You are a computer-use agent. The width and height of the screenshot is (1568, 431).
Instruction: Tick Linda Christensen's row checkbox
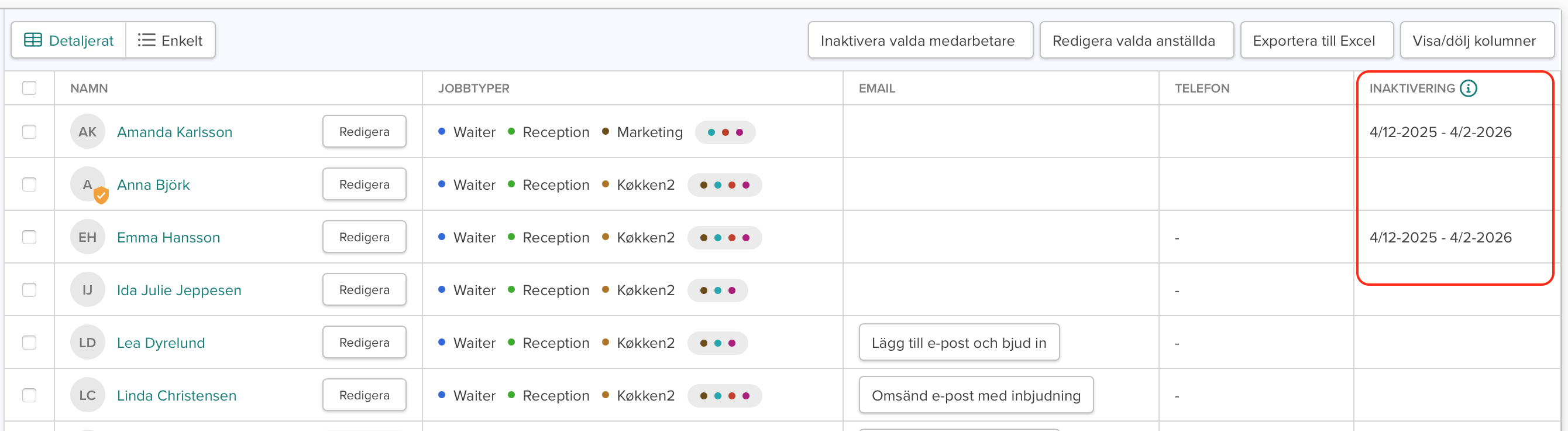pos(29,396)
